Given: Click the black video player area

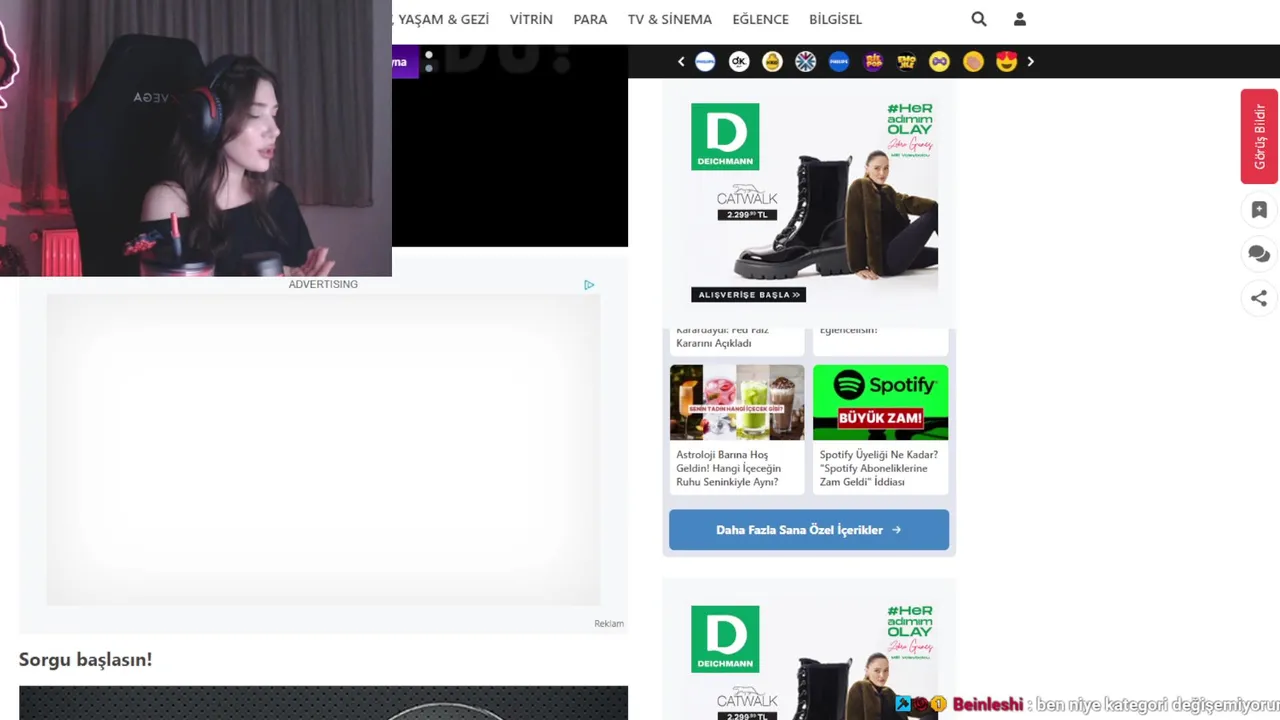Looking at the screenshot, I should (x=510, y=145).
